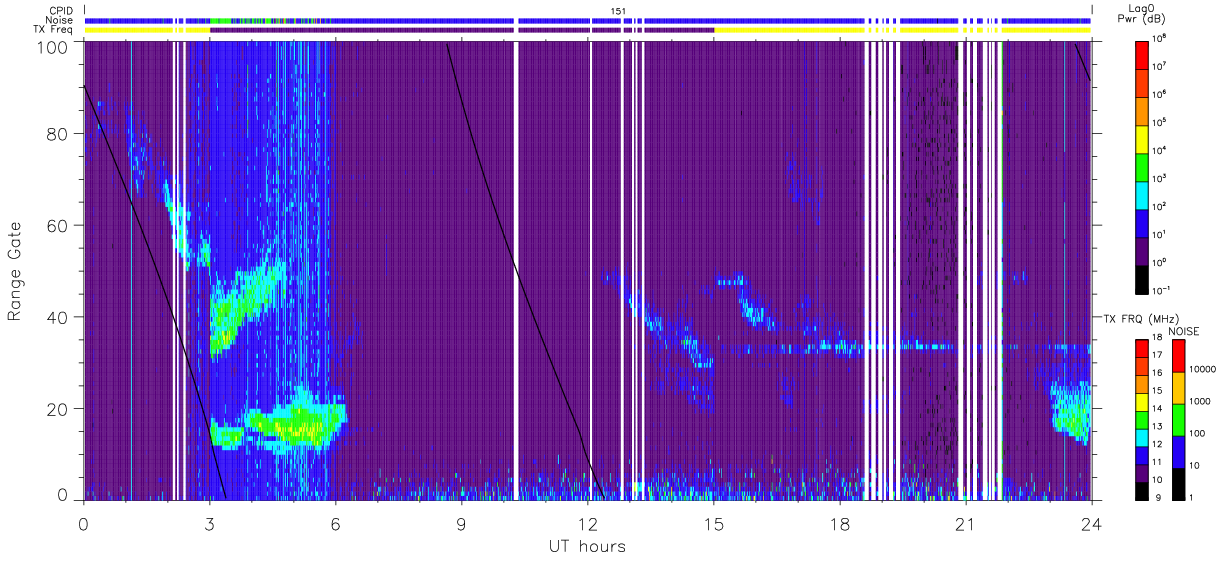Viewport: 1228px width, 567px height.
Task: Click the CPID value 151
Action: click(617, 10)
